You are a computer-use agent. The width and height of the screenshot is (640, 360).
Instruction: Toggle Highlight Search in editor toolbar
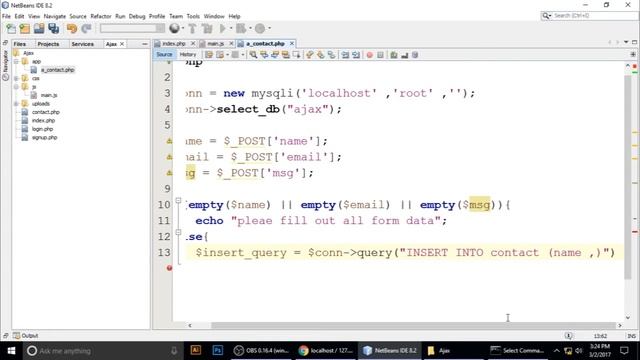click(286, 55)
